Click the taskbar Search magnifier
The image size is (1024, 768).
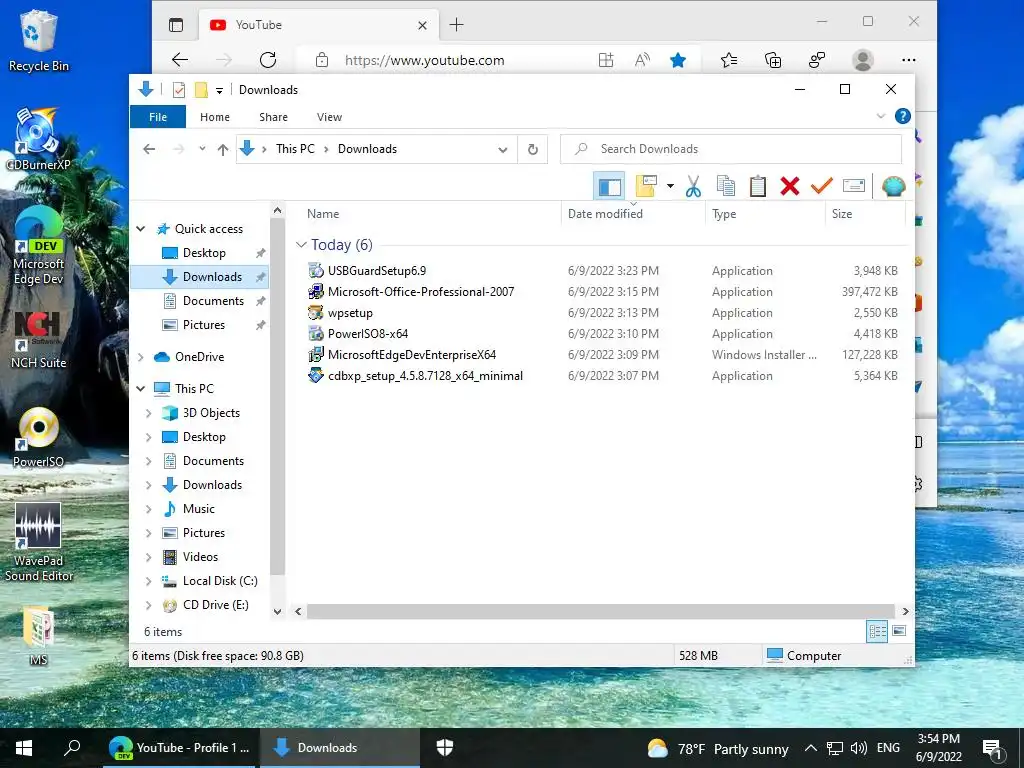72,748
